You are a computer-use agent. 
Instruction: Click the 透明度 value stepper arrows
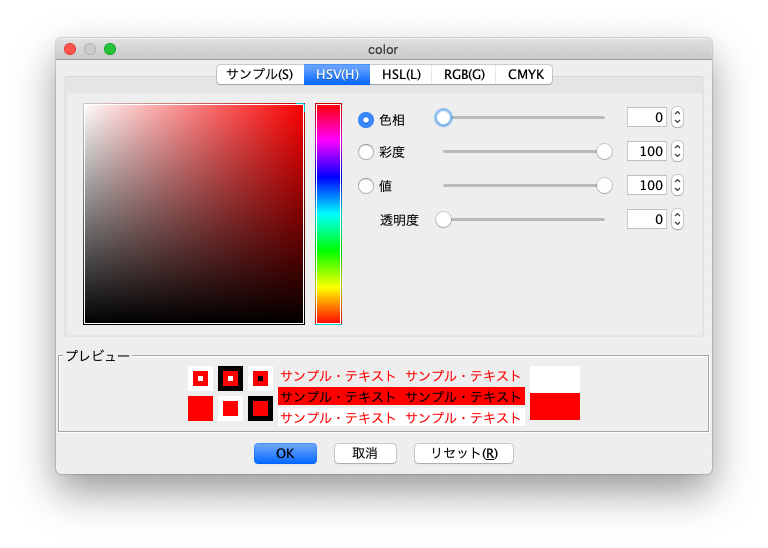coord(677,220)
